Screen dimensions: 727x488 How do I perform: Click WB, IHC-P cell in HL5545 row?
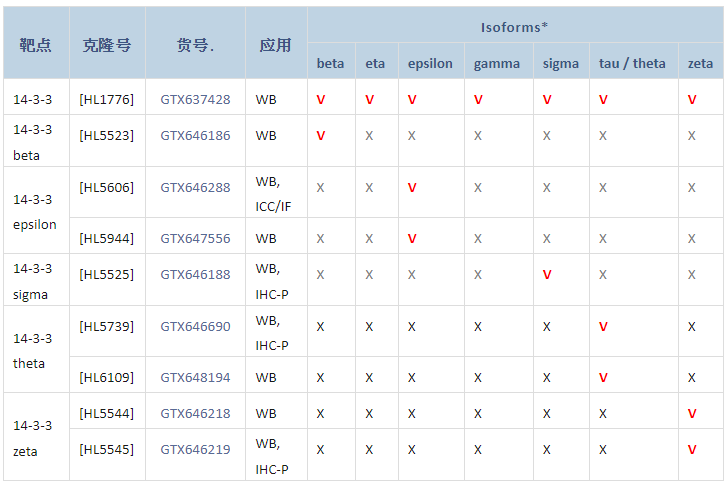[x=276, y=455]
